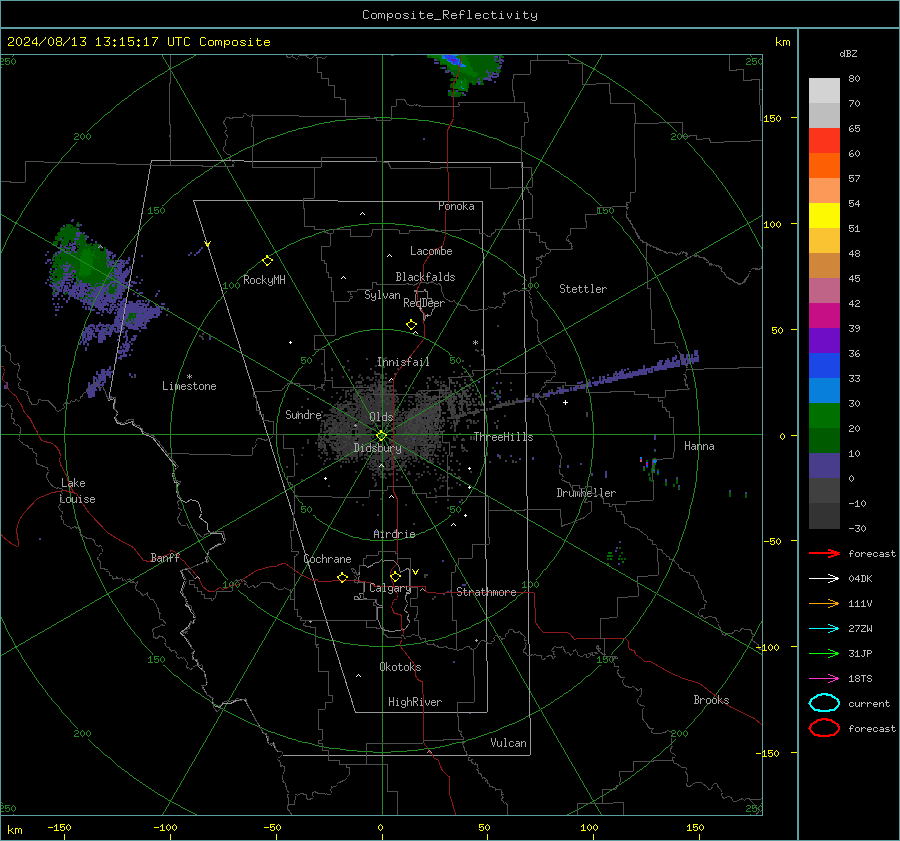This screenshot has height=841, width=900.
Task: Click the Calgary city label
Action: [x=390, y=588]
